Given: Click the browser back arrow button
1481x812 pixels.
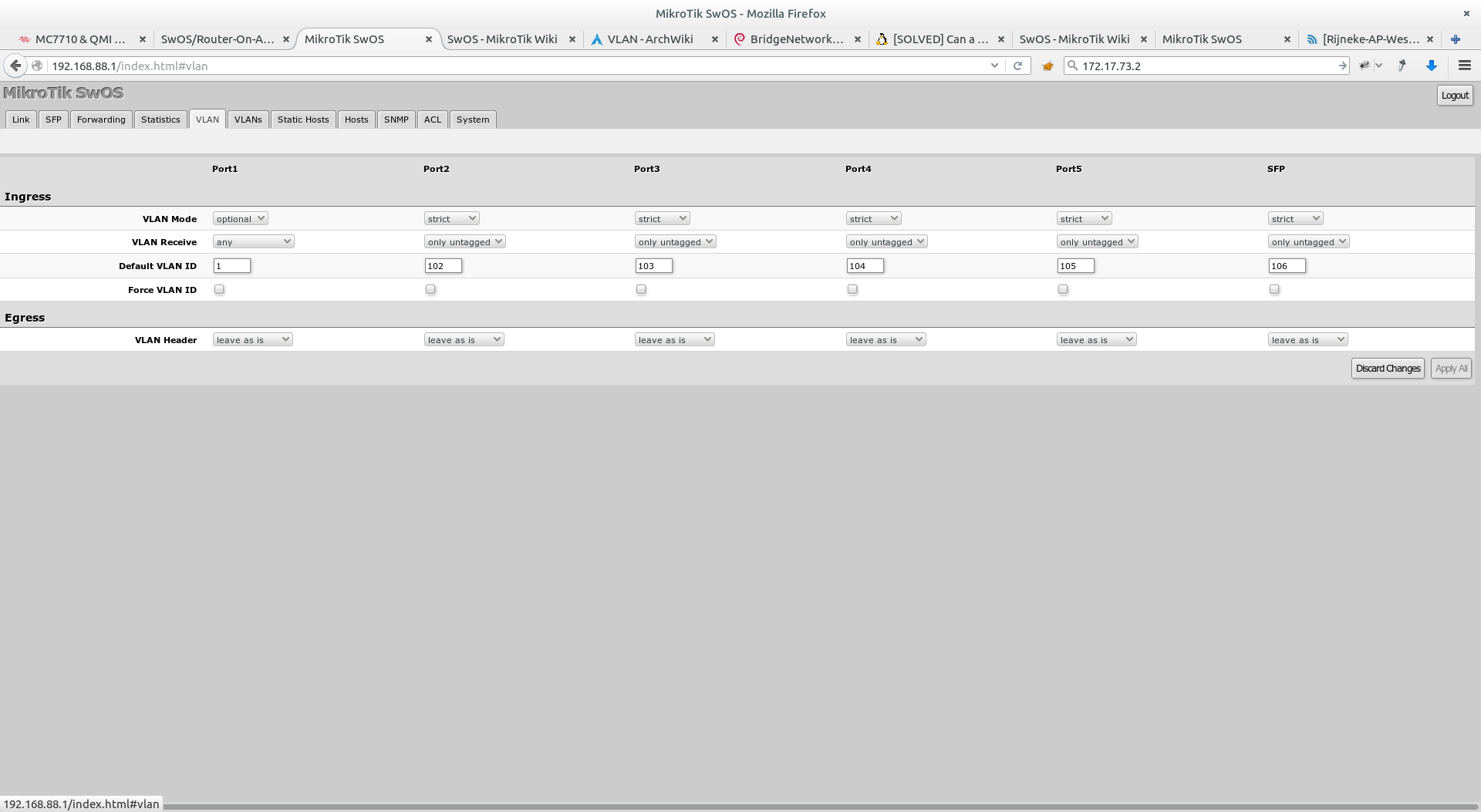Looking at the screenshot, I should point(15,66).
